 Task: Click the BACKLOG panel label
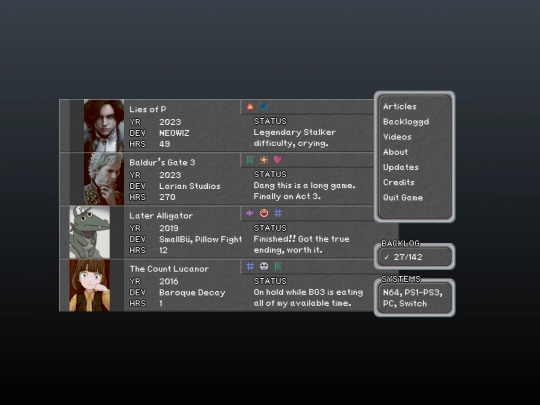click(x=400, y=243)
